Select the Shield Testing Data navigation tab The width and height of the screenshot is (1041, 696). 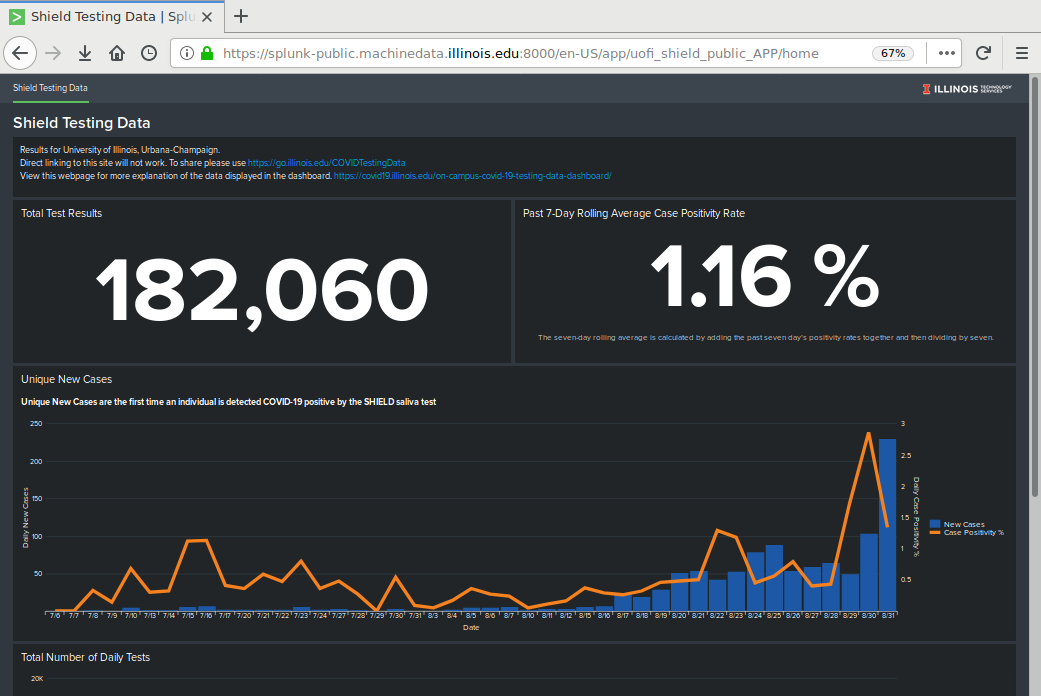tap(50, 88)
